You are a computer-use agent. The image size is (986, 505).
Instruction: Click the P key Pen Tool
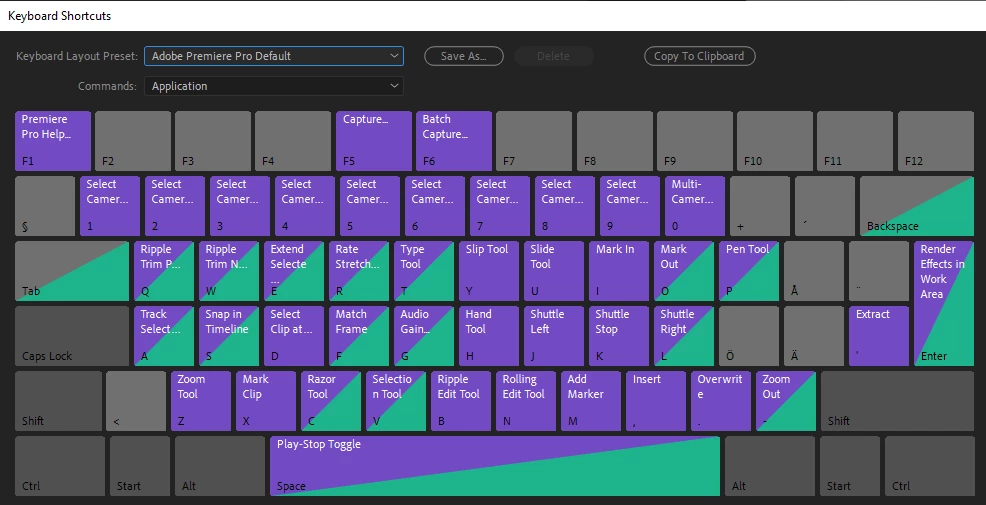click(749, 271)
